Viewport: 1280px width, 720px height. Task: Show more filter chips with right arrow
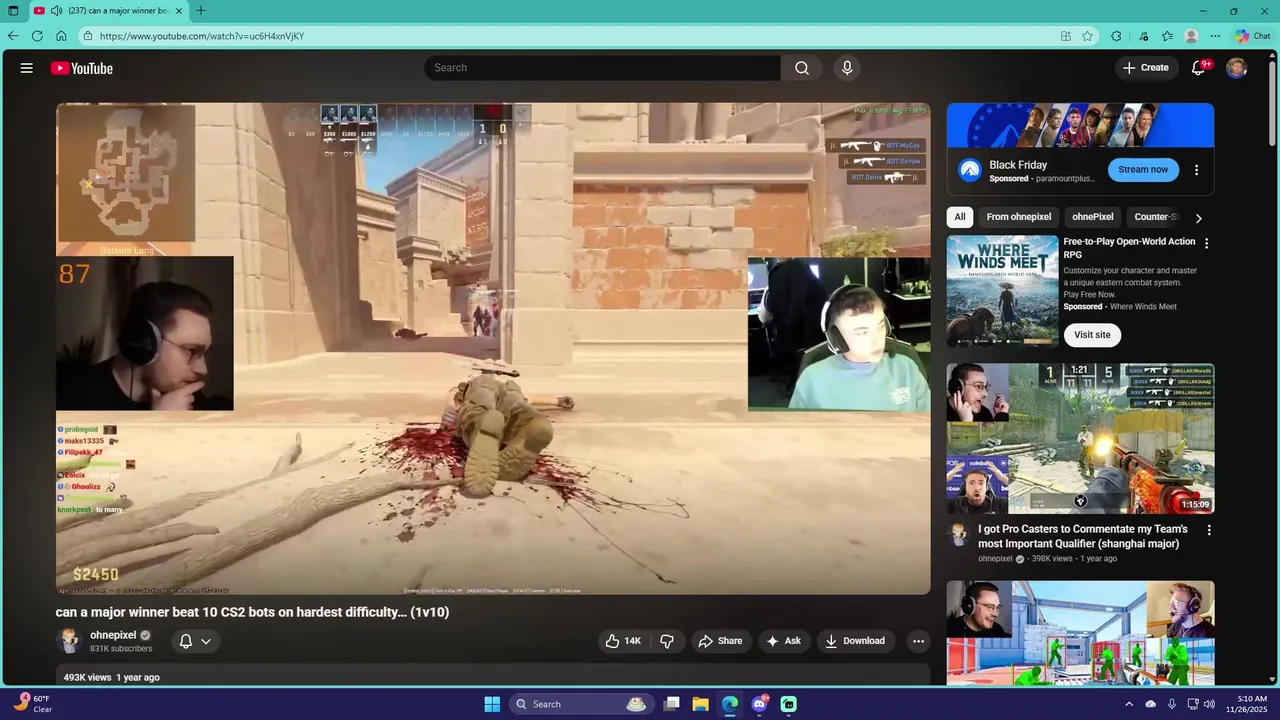[1198, 218]
